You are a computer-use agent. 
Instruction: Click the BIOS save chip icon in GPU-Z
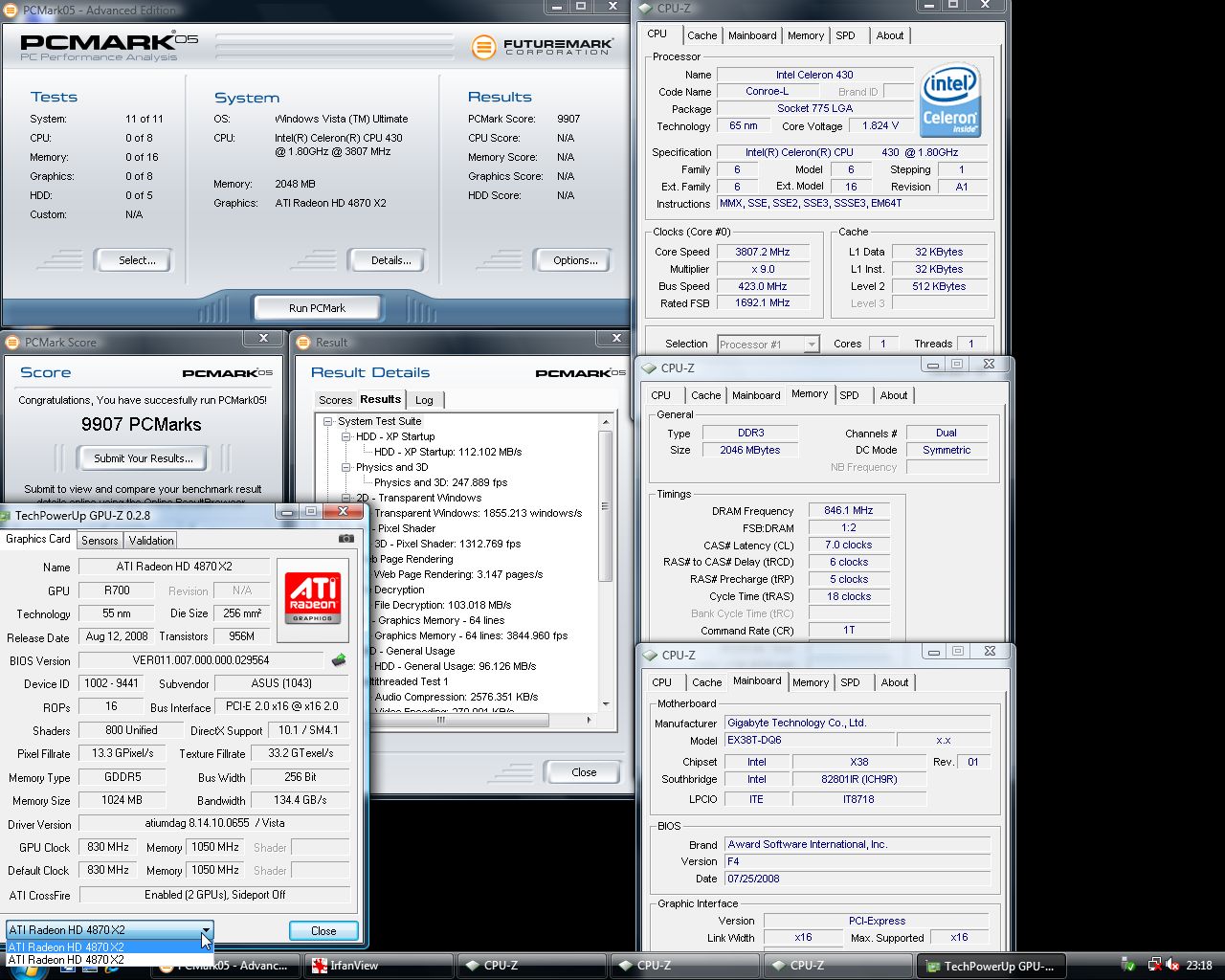pyautogui.click(x=339, y=660)
